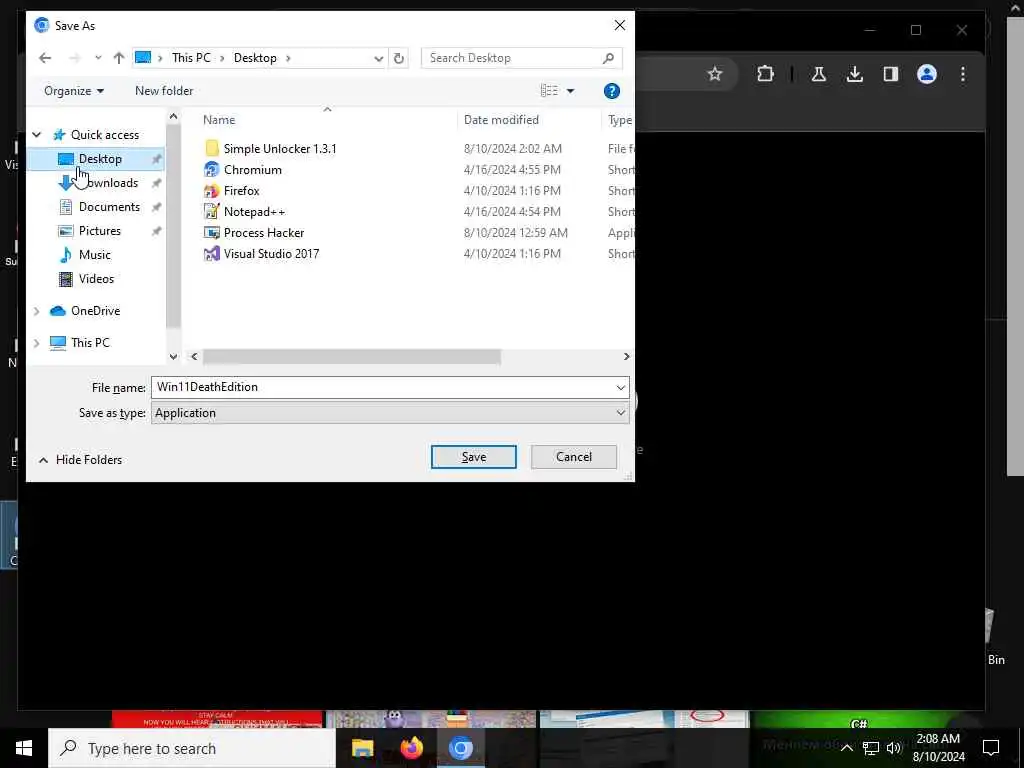1024x768 pixels.
Task: Click the search magnifier in Search Desktop
Action: pos(608,58)
